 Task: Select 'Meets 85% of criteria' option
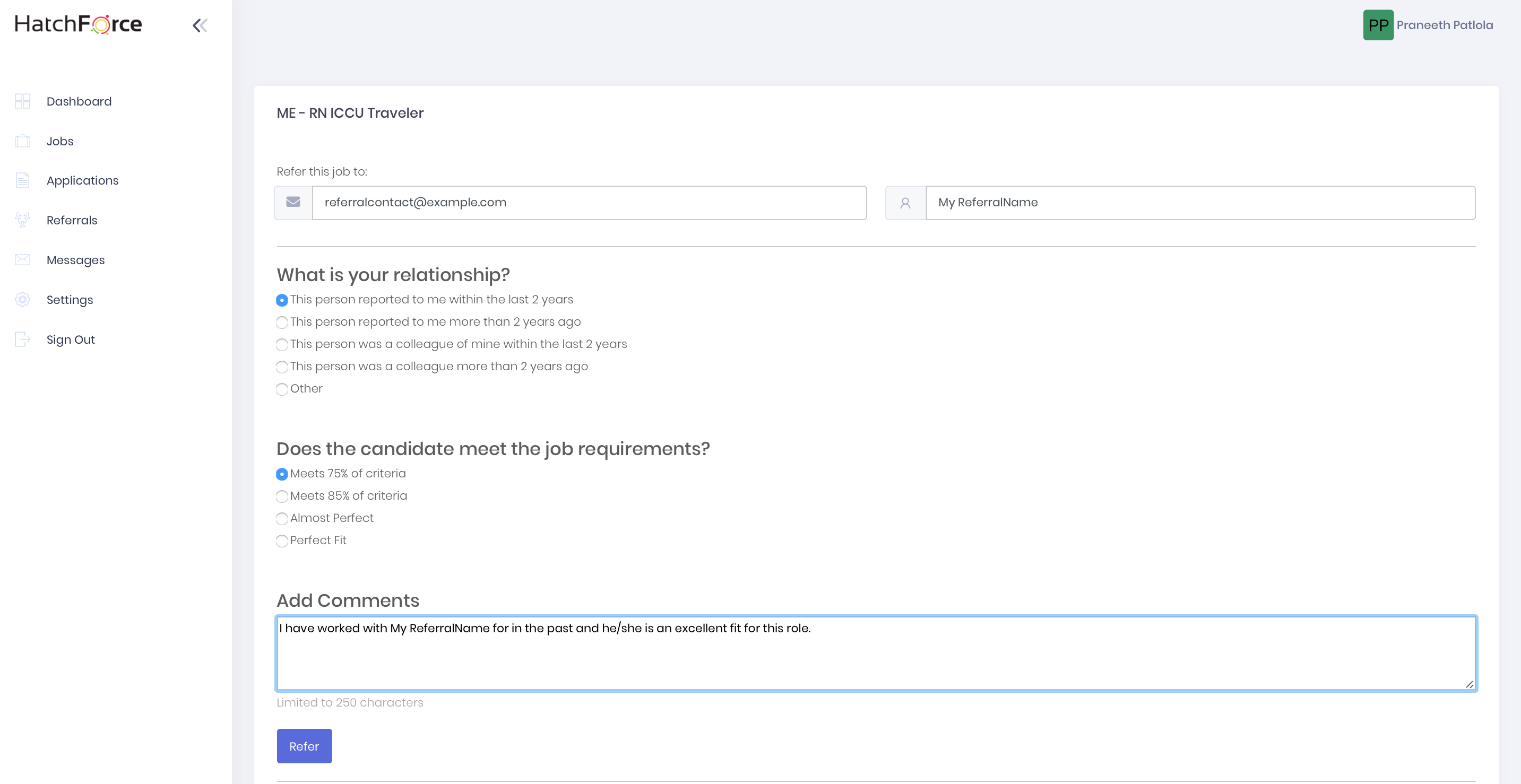[282, 496]
